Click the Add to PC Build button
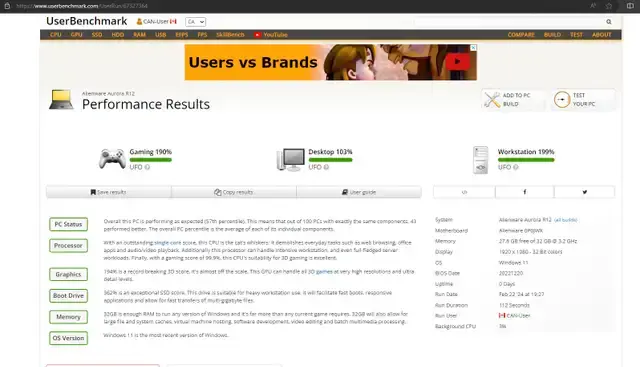Image resolution: width=640 pixels, height=367 pixels. pos(513,100)
